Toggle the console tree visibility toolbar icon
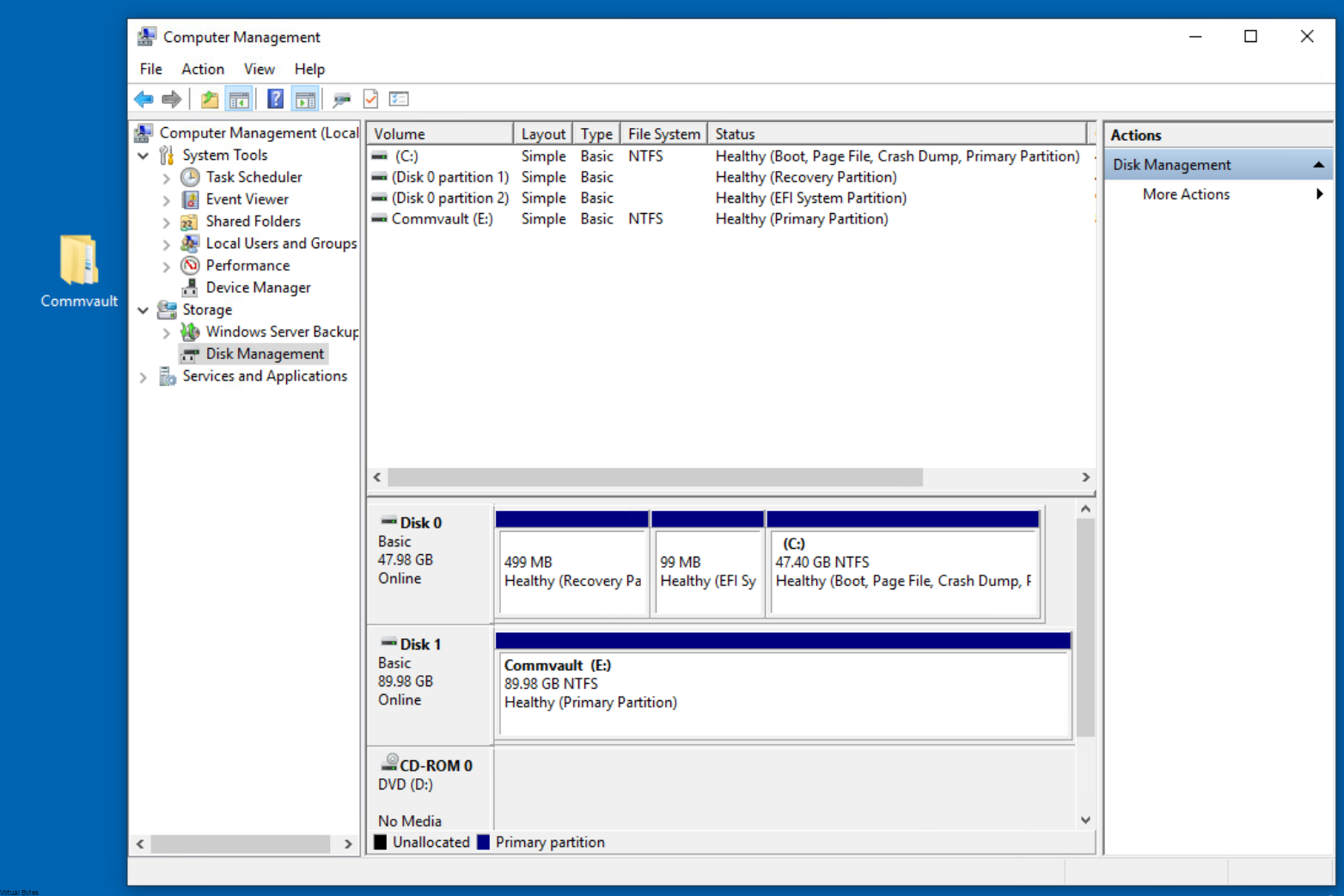Screen dimensions: 1344x896 click(240, 98)
